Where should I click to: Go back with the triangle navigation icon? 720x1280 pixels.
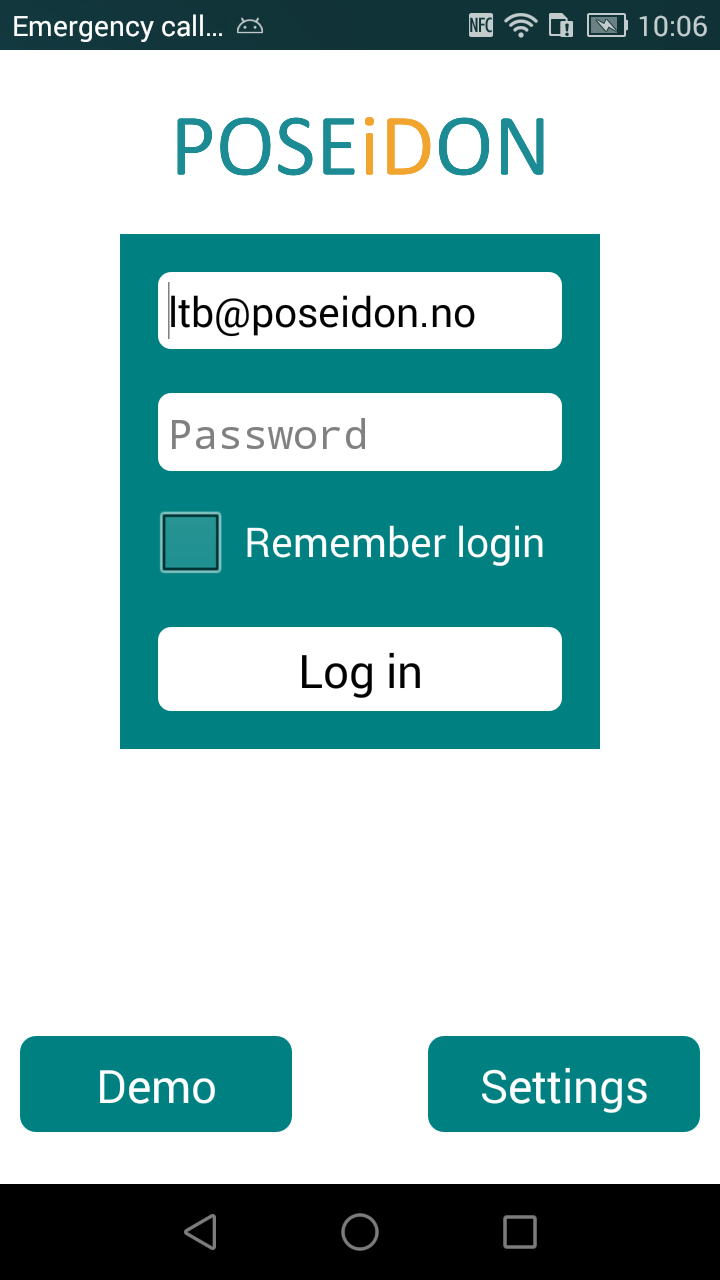(x=200, y=1232)
